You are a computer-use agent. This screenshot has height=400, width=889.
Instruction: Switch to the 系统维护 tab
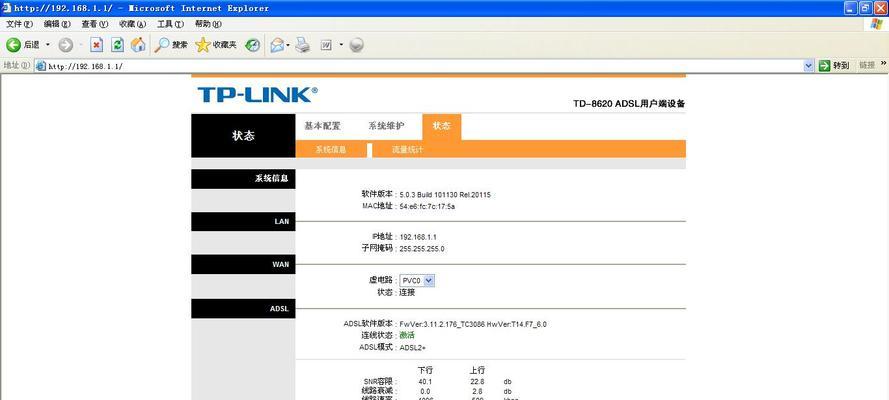[x=387, y=126]
